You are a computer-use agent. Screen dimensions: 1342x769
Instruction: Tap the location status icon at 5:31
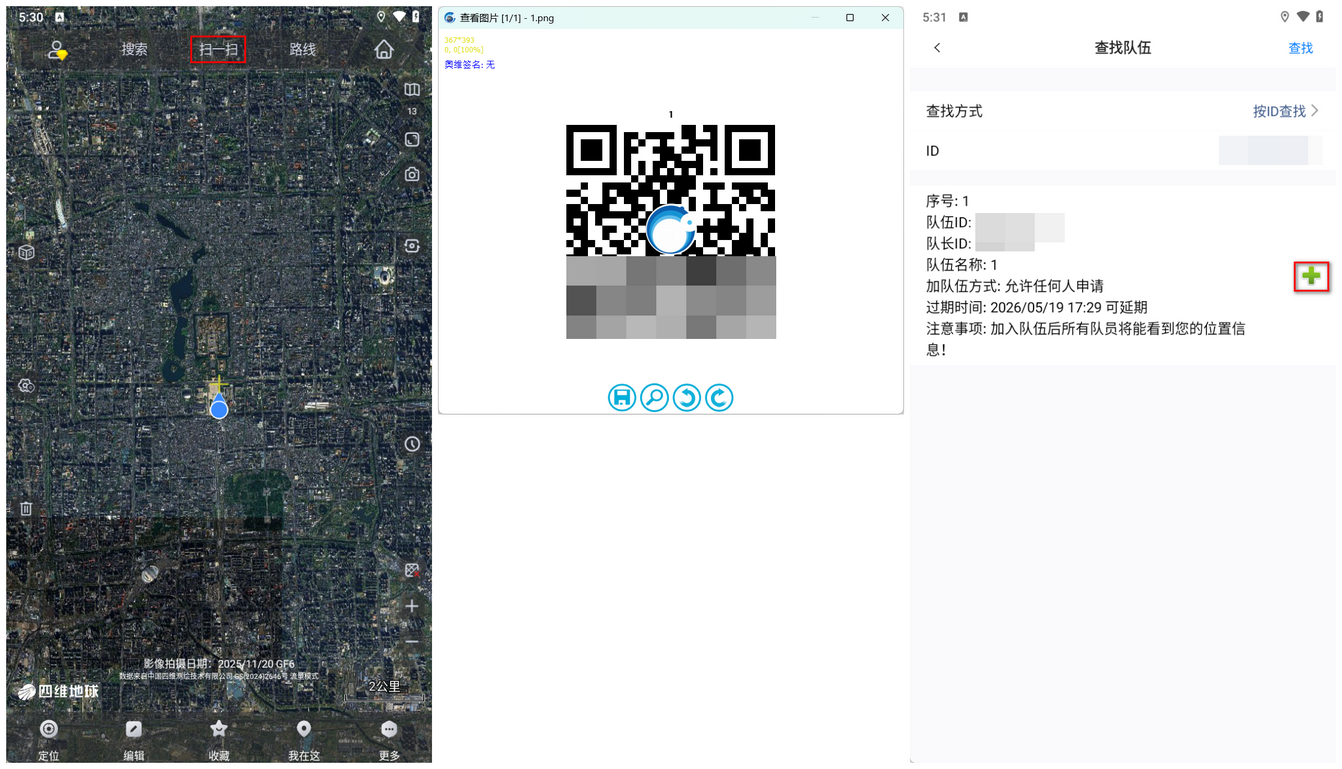coord(1285,17)
